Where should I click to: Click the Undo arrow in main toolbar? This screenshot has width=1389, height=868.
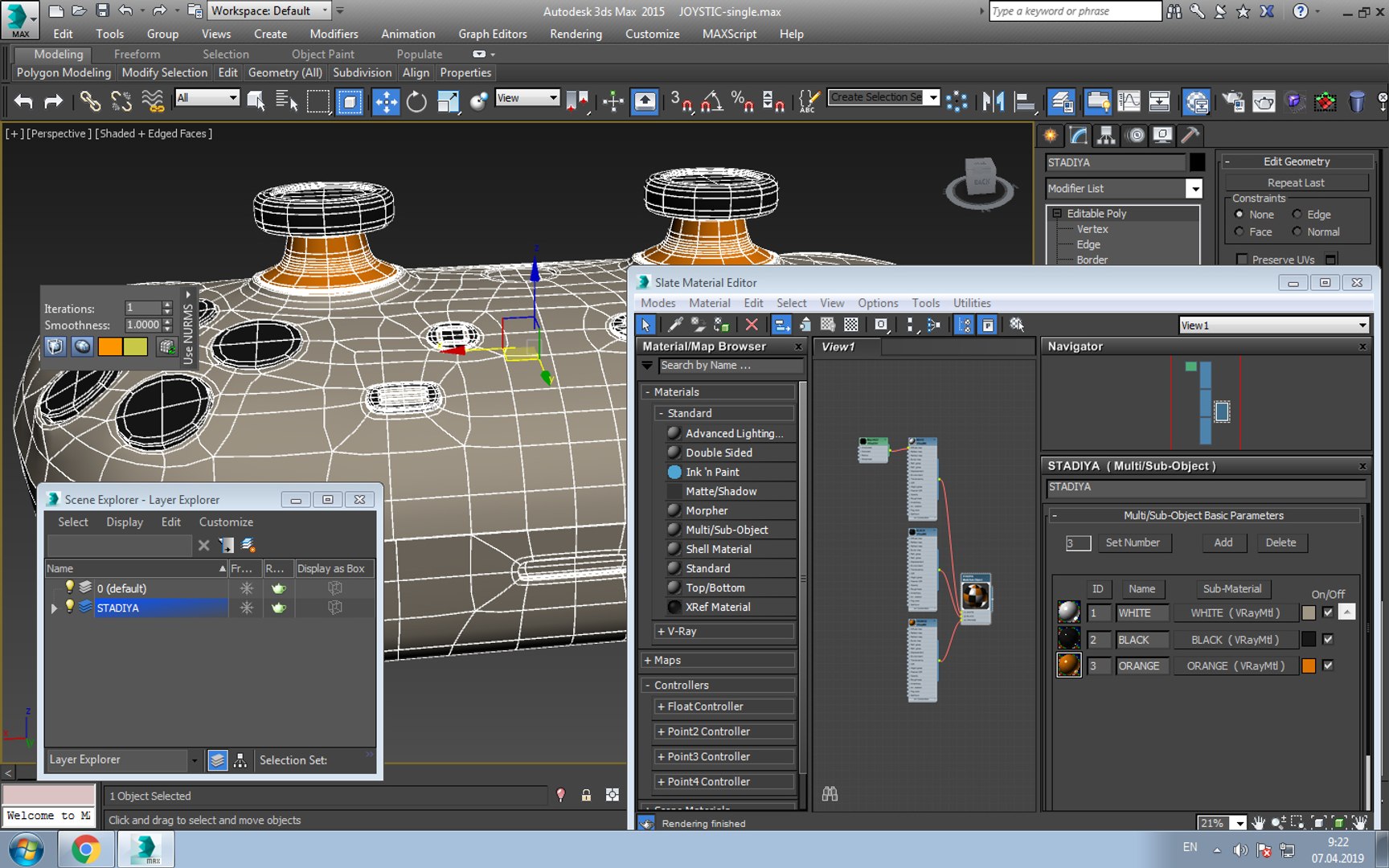(x=23, y=101)
